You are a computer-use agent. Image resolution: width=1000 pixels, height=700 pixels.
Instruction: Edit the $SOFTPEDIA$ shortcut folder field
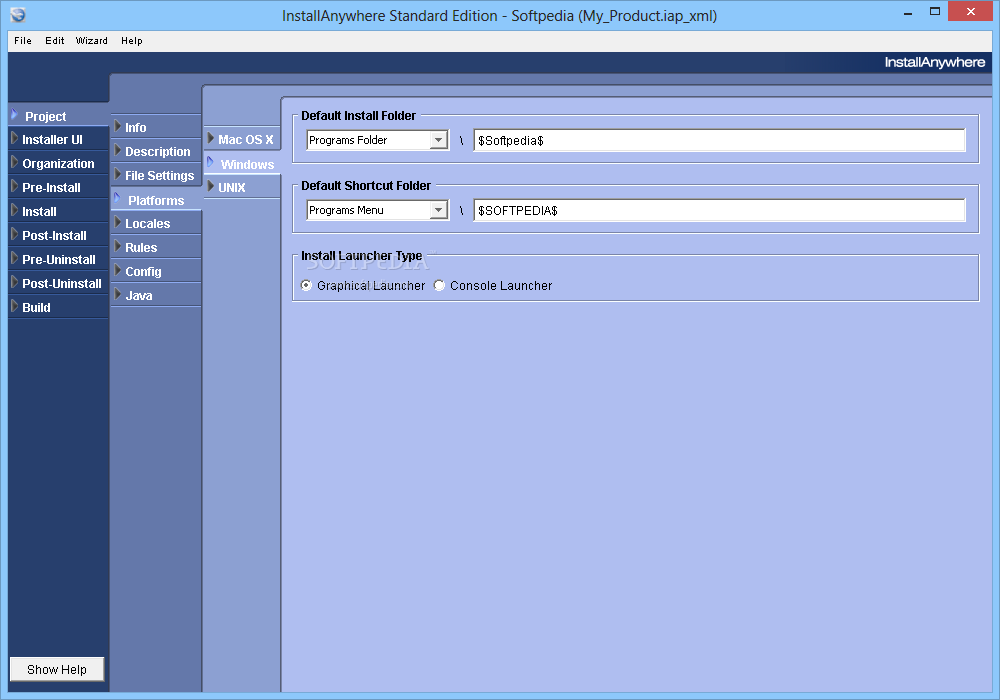point(719,210)
